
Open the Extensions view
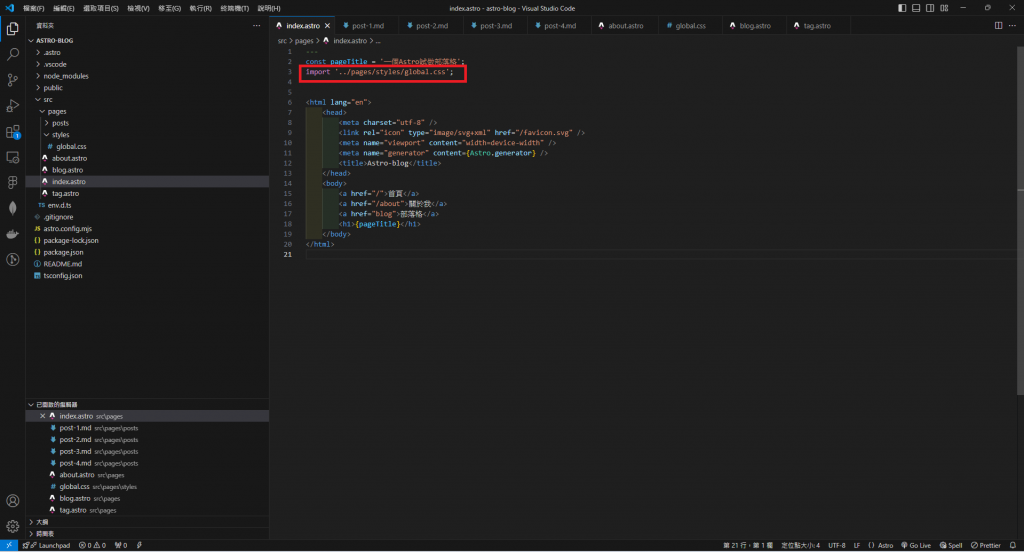[12, 132]
